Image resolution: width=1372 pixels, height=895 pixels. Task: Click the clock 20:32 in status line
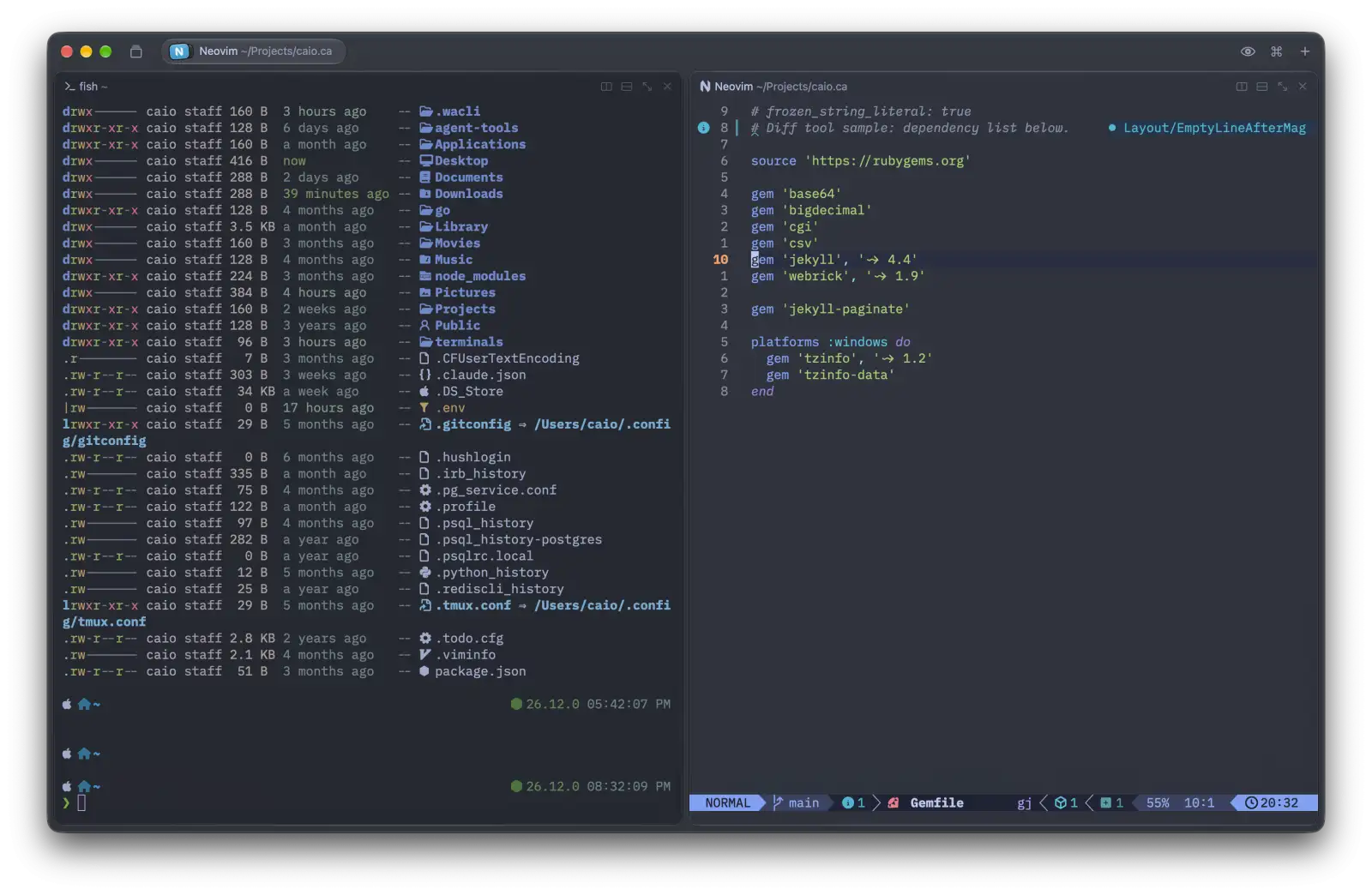click(x=1273, y=803)
